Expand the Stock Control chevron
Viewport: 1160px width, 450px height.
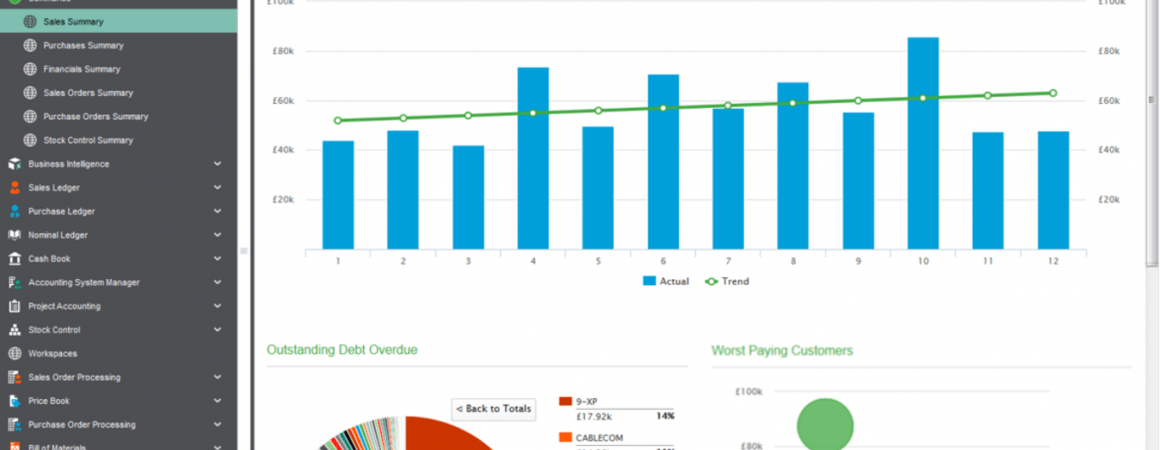coord(218,329)
